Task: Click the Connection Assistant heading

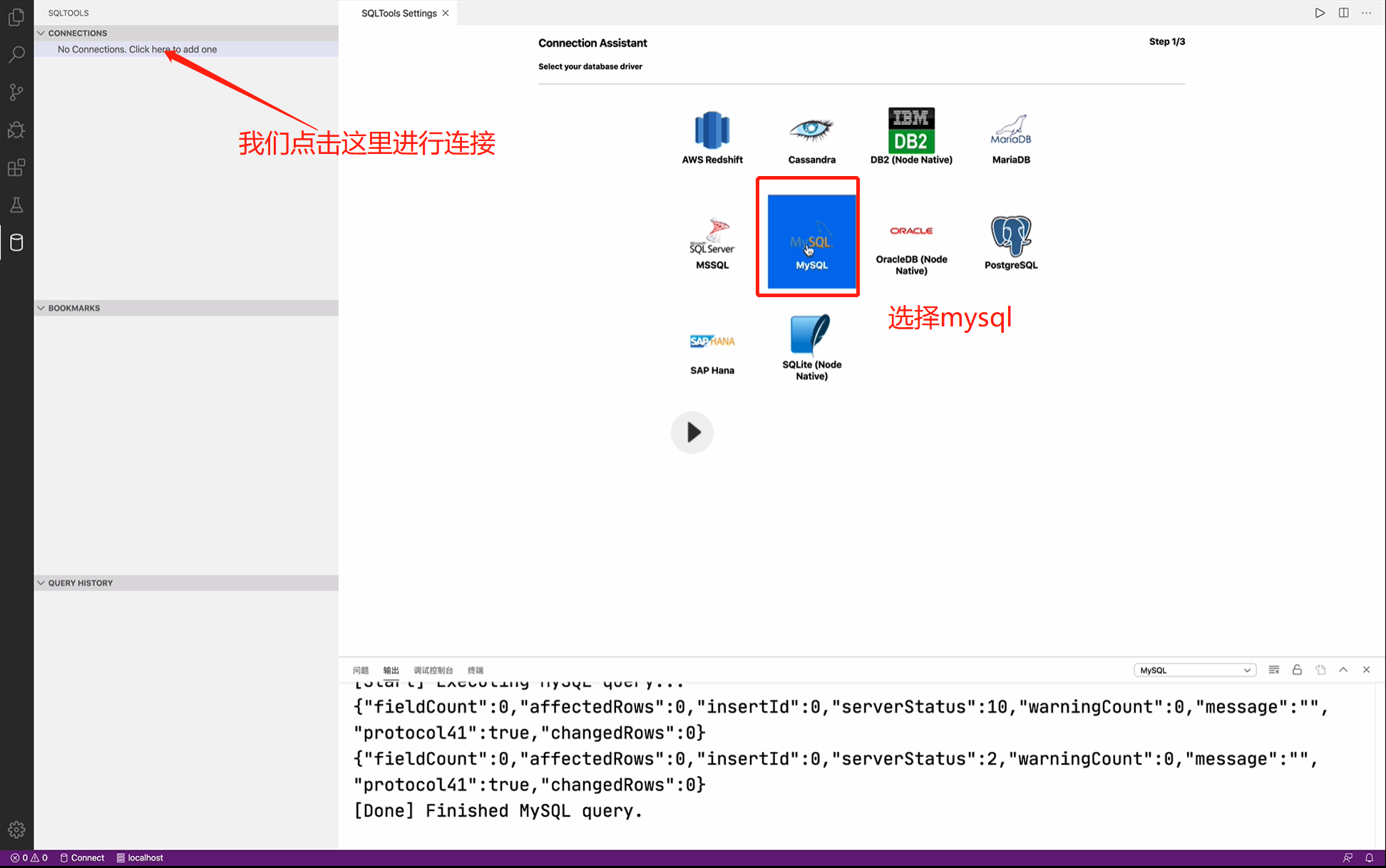Action: 592,43
